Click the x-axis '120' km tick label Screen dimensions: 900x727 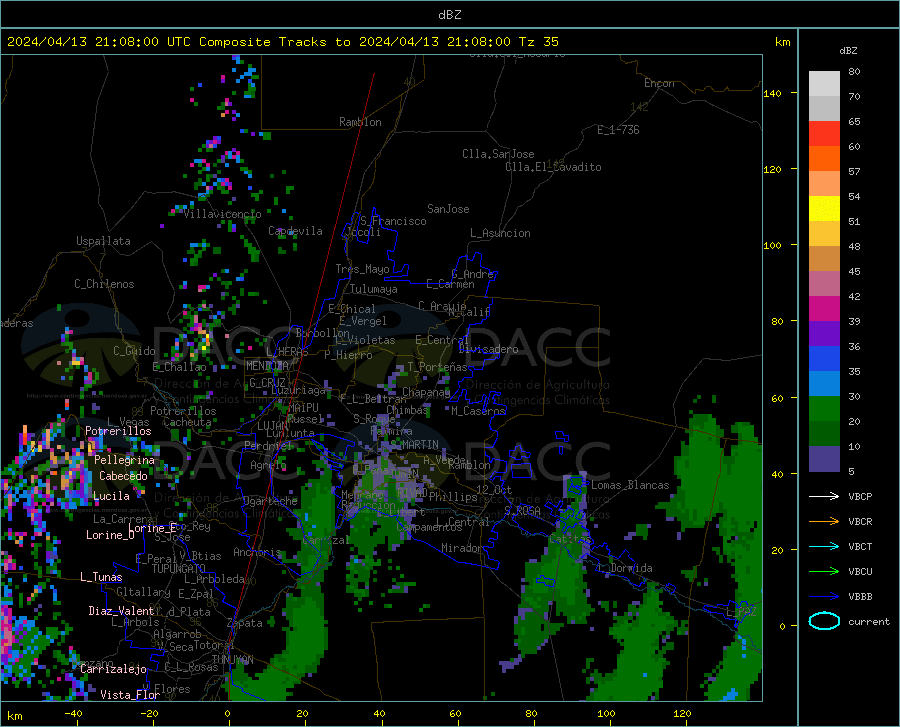point(682,713)
